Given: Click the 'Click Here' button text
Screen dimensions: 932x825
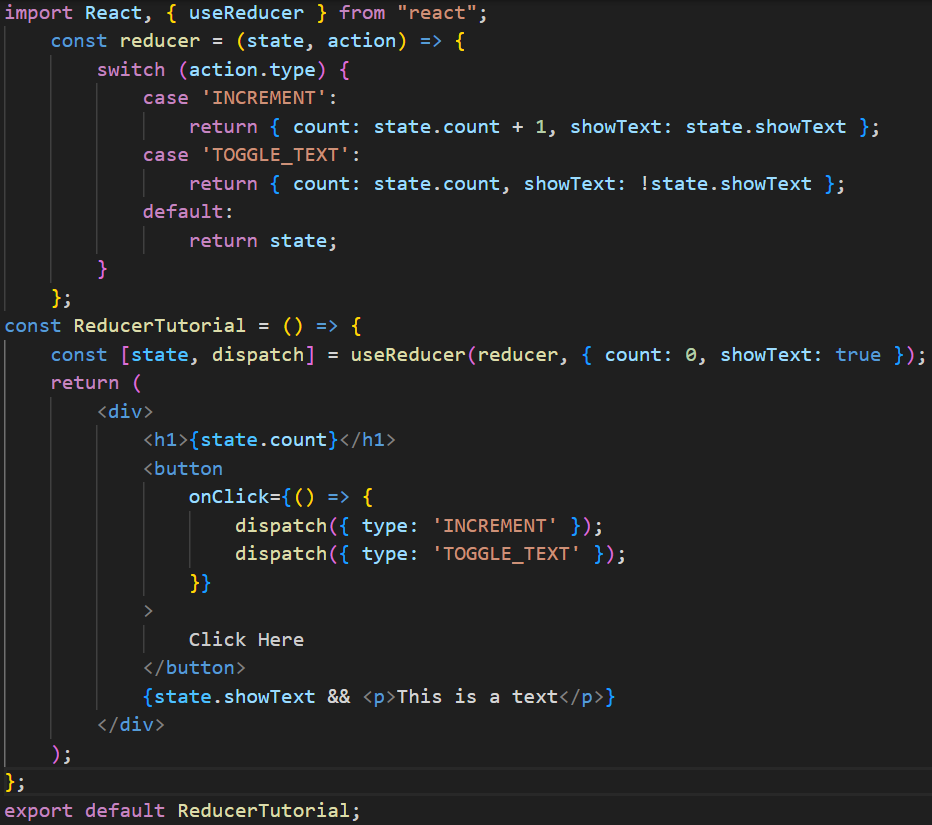Looking at the screenshot, I should pos(246,640).
